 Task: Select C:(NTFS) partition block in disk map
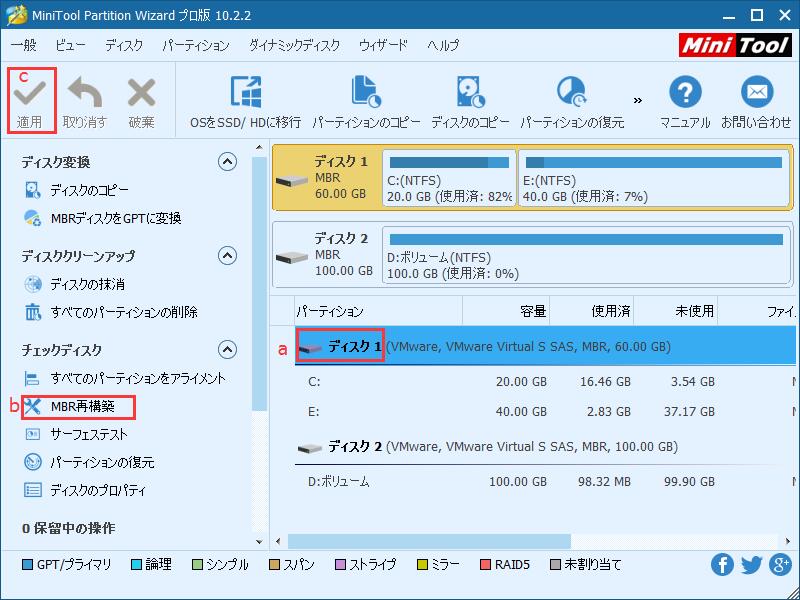[x=449, y=178]
